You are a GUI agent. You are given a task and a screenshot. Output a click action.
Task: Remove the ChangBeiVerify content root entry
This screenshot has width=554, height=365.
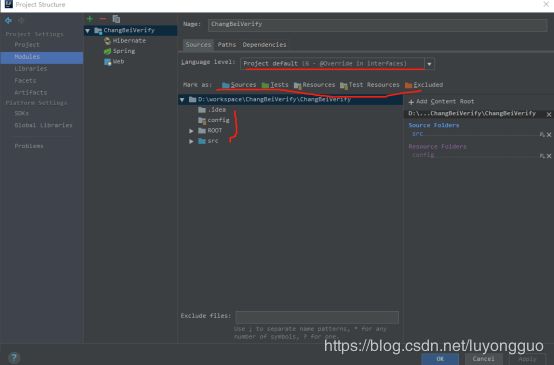point(549,114)
